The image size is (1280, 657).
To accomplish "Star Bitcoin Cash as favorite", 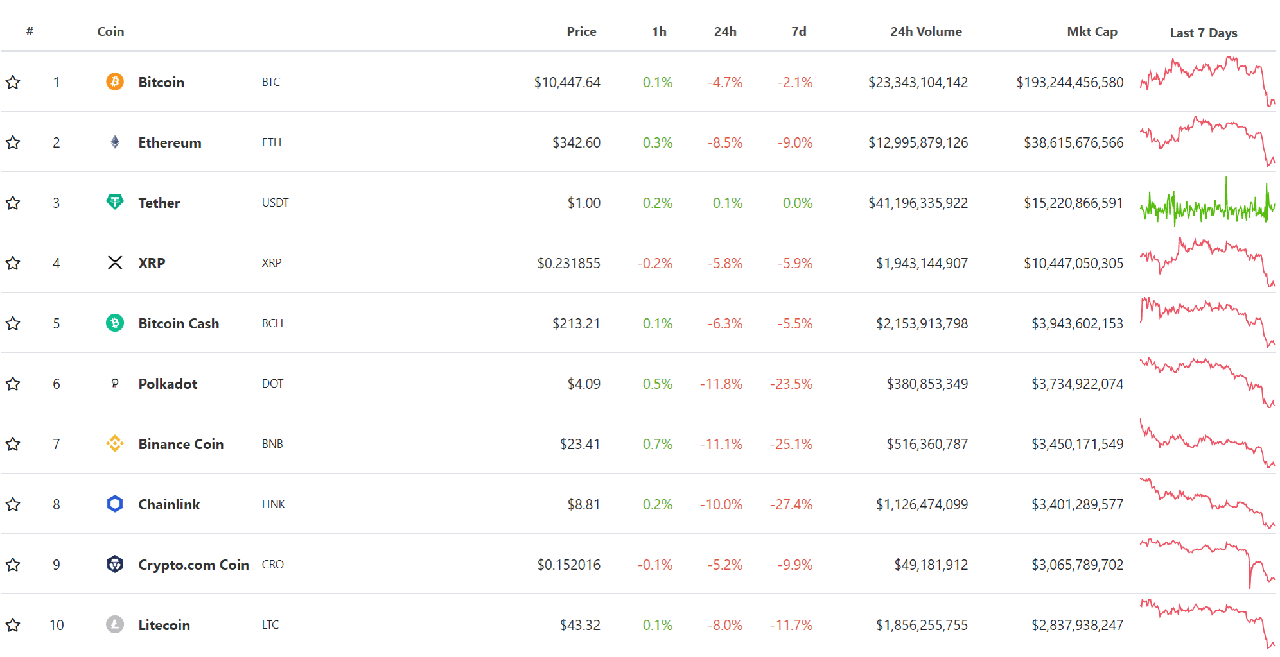I will 13,323.
